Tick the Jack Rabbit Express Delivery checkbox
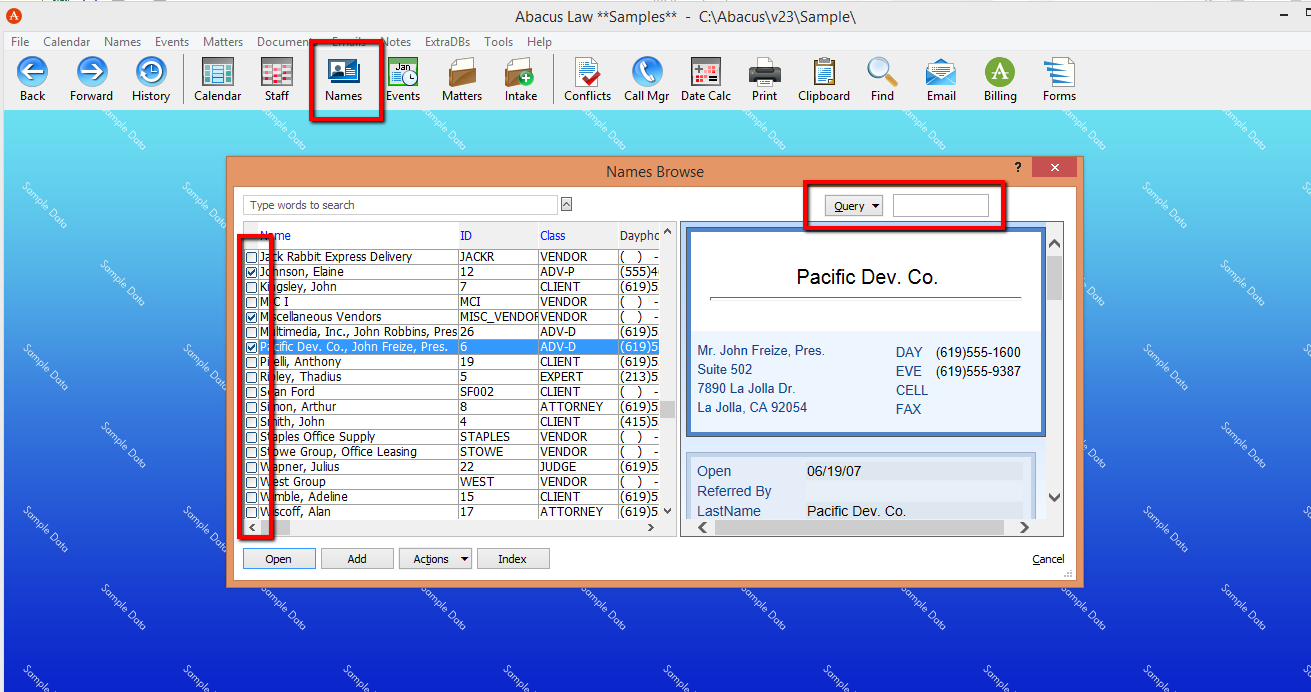Viewport: 1311px width, 692px height. pos(251,257)
